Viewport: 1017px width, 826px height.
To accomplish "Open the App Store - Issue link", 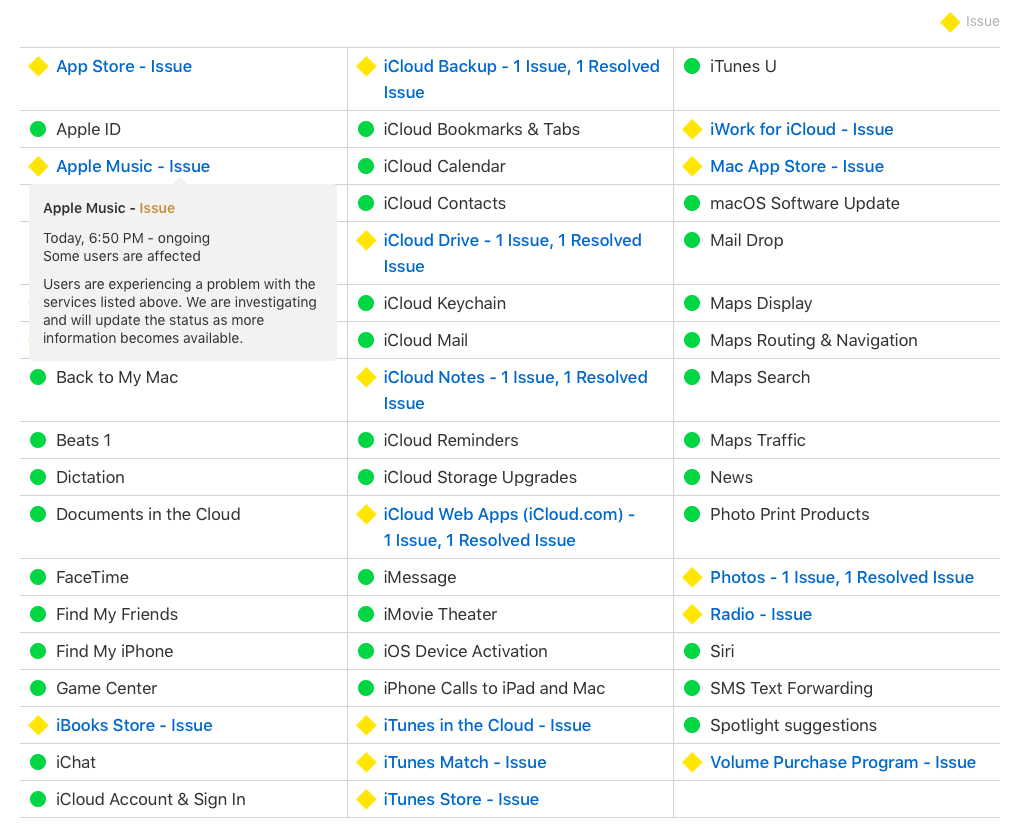I will point(124,67).
